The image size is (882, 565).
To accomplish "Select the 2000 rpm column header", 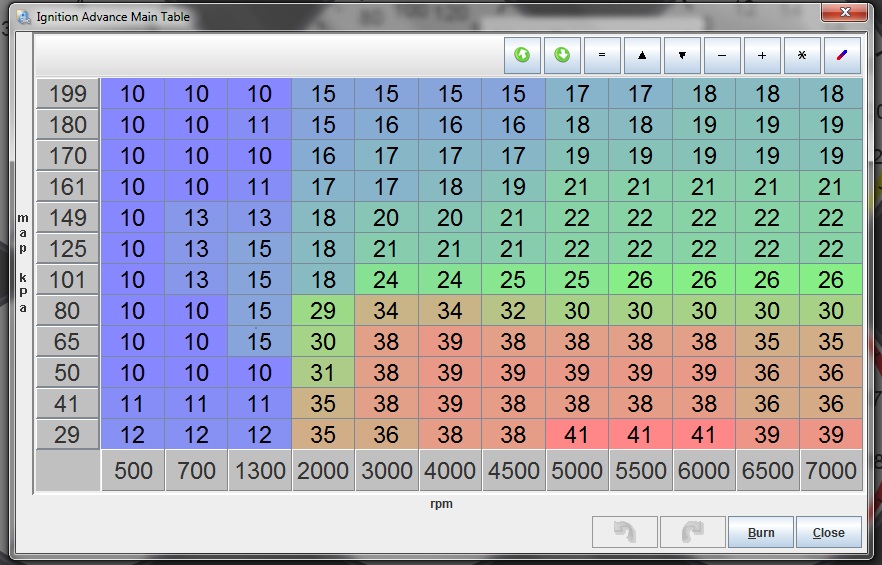I will tap(323, 470).
